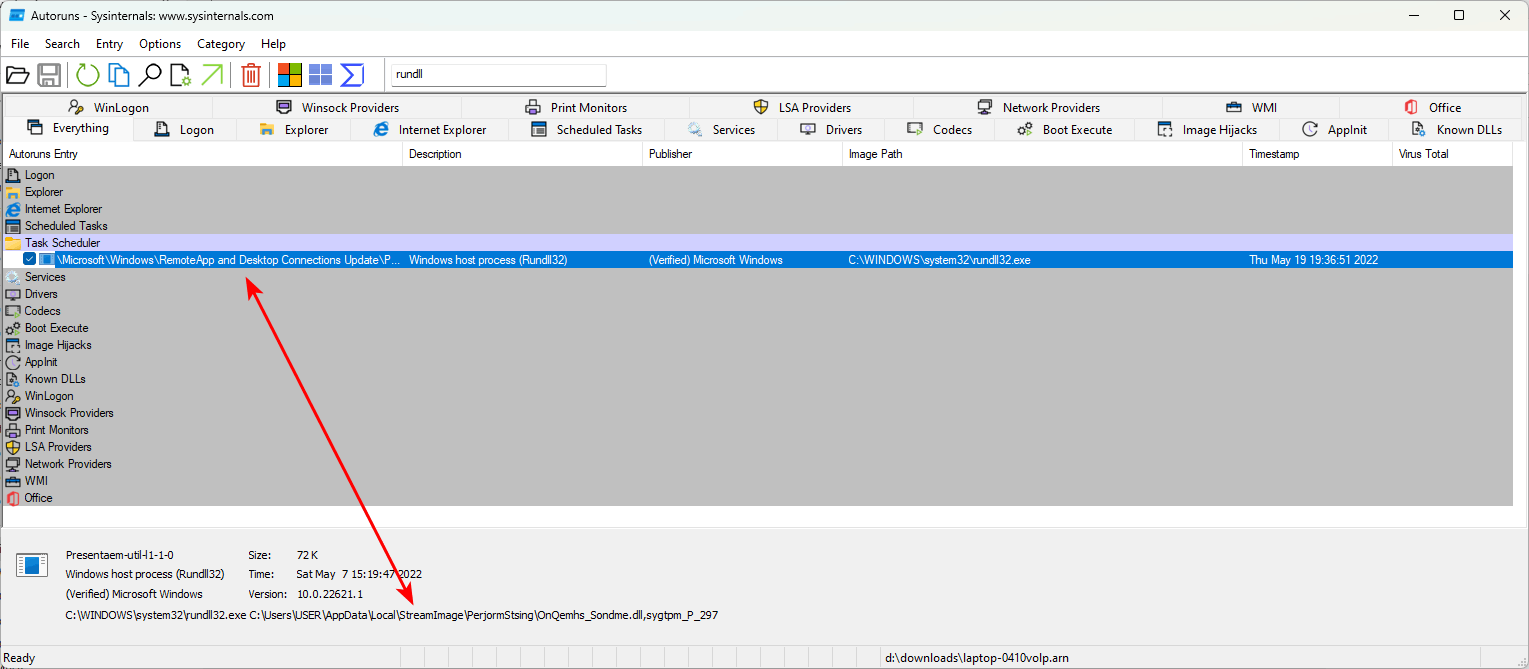Select the WinLogon category row in list
The image size is (1529, 669).
pyautogui.click(x=758, y=396)
